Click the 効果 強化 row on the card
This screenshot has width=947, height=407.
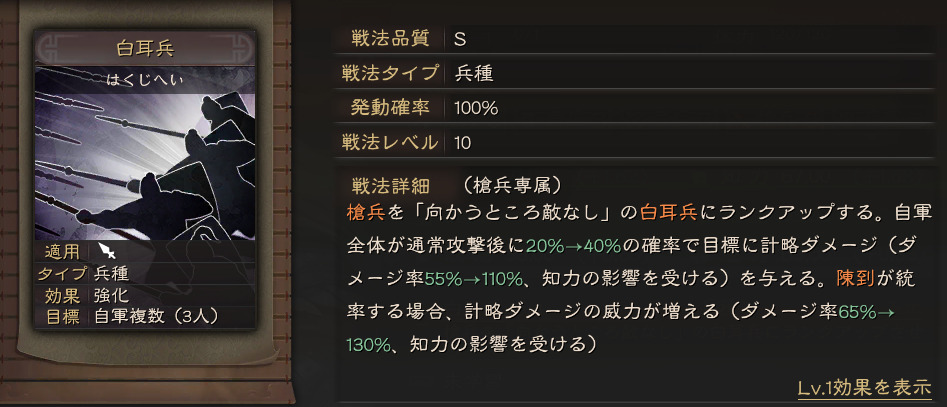pos(145,295)
